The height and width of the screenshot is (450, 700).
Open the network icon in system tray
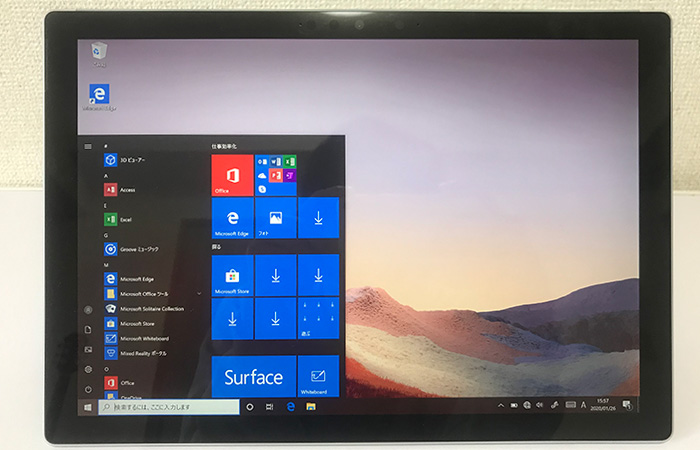coord(527,405)
